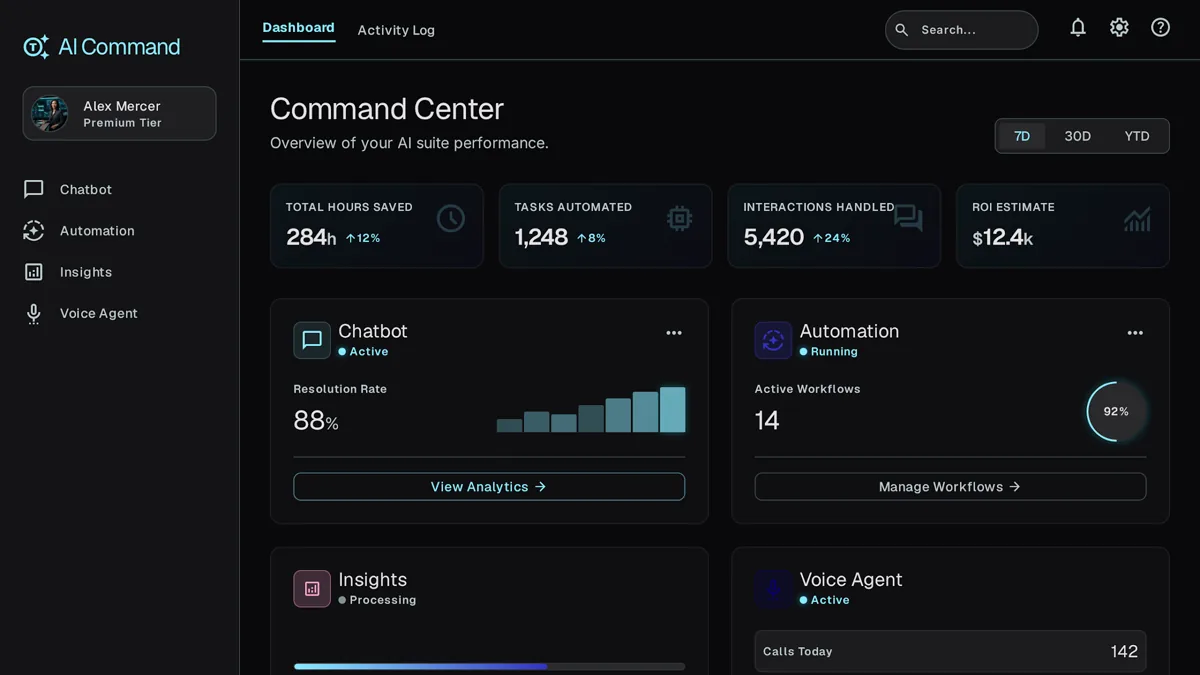Click the Running status under Automation
The width and height of the screenshot is (1200, 675).
[828, 352]
